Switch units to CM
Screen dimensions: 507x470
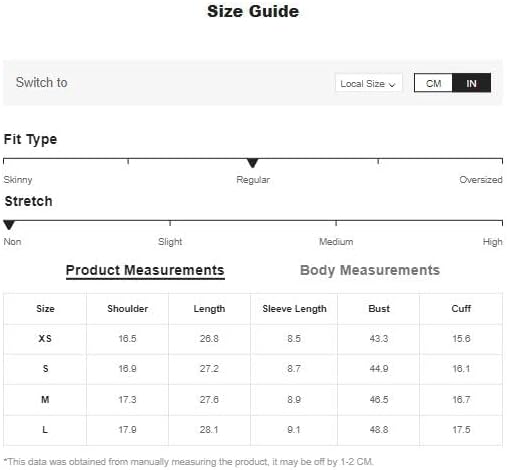click(433, 83)
